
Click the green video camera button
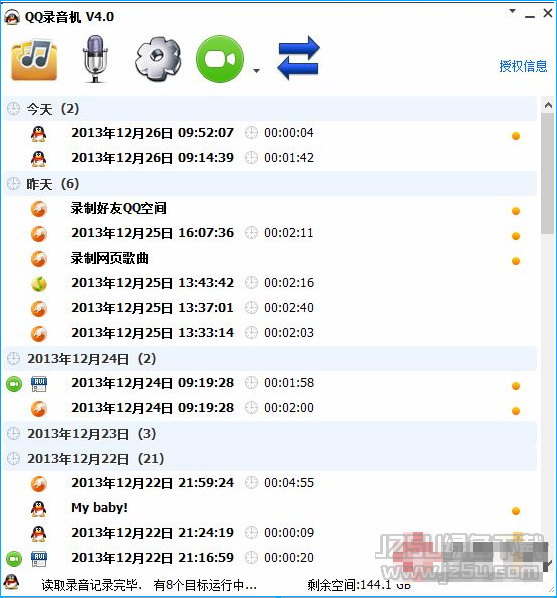(220, 59)
